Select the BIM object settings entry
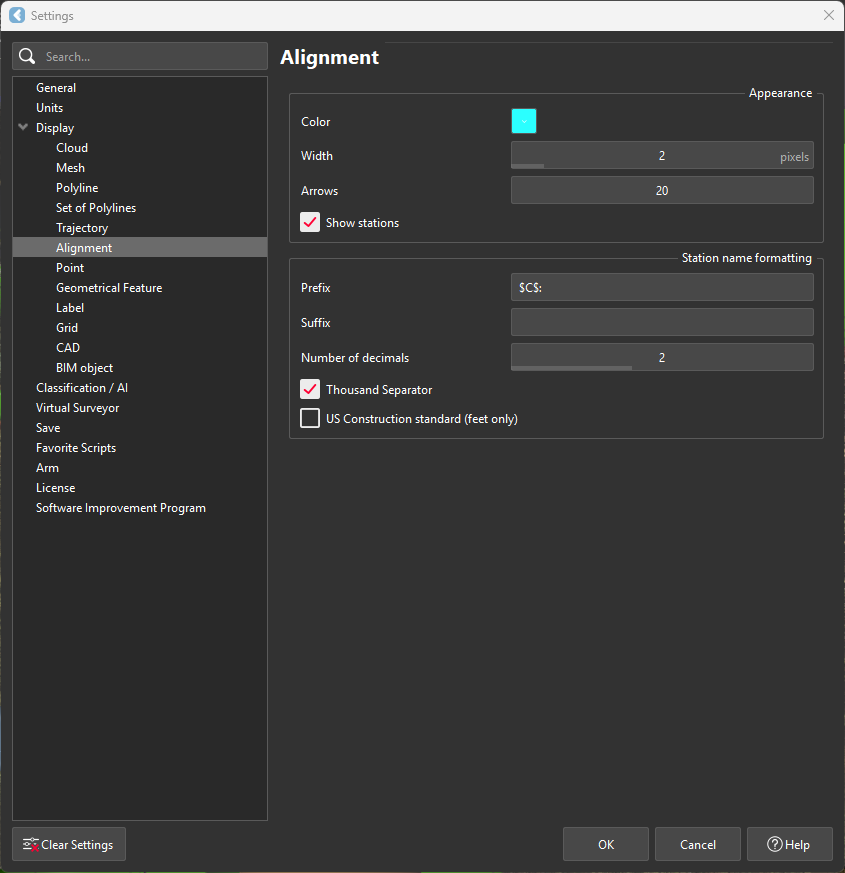The height and width of the screenshot is (873, 845). click(x=84, y=368)
